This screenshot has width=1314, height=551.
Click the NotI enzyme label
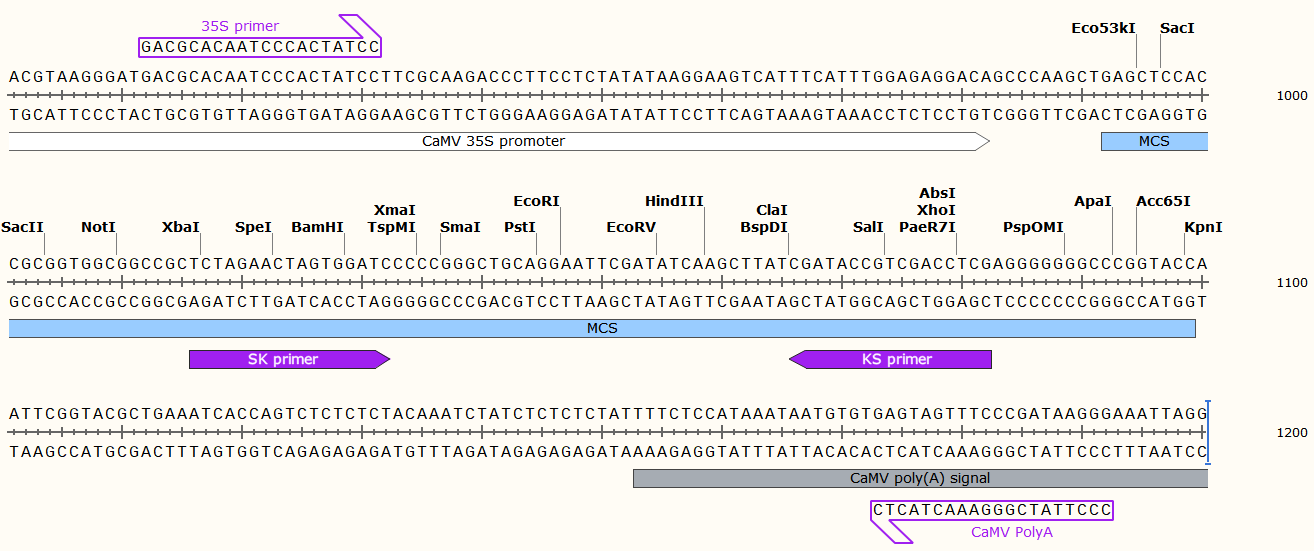(99, 227)
